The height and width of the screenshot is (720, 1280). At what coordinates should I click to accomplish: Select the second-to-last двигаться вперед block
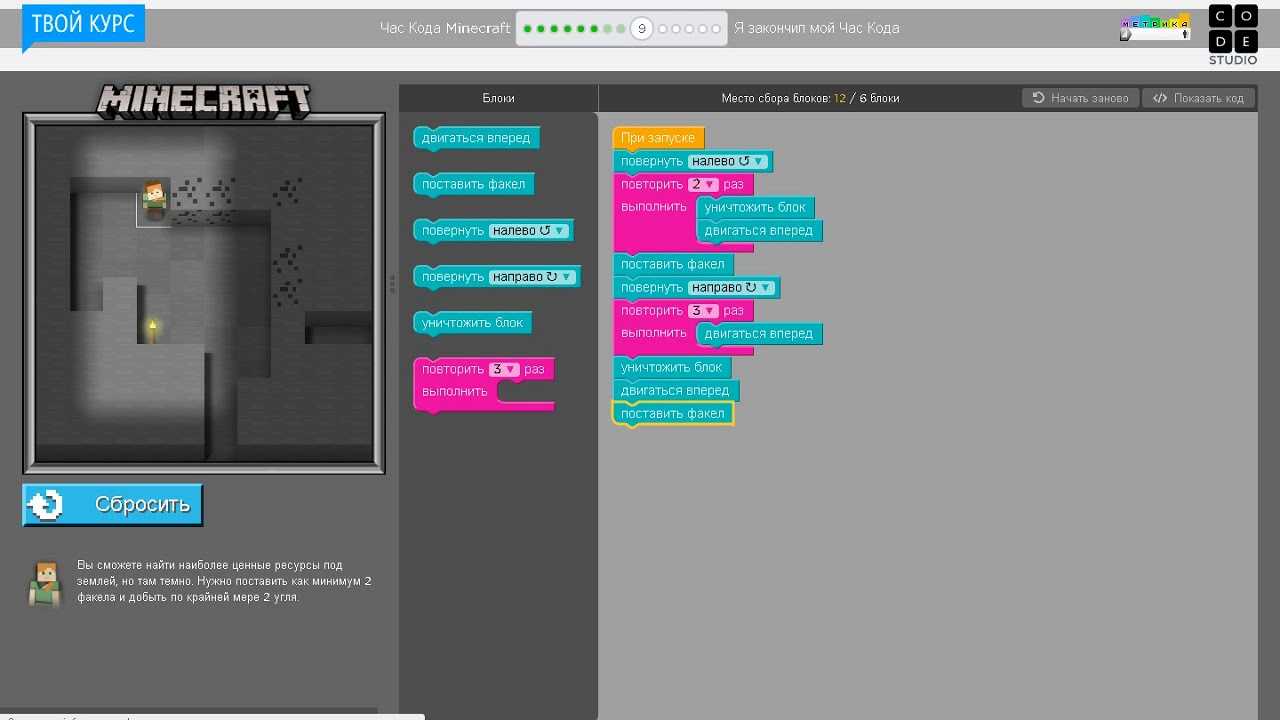(675, 391)
